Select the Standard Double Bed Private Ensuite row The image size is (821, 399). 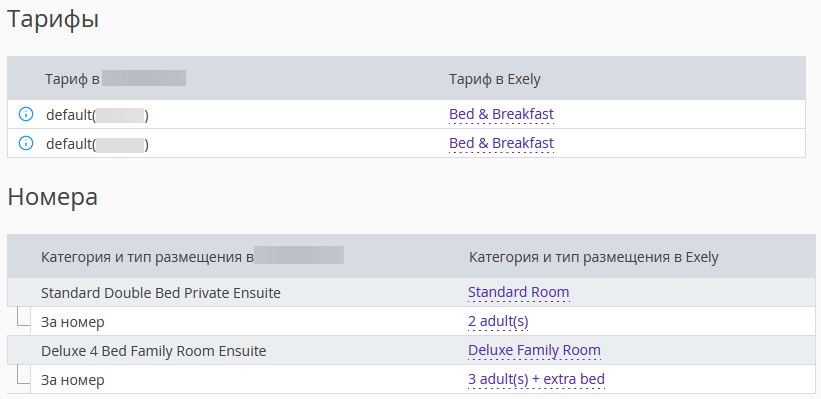click(411, 292)
